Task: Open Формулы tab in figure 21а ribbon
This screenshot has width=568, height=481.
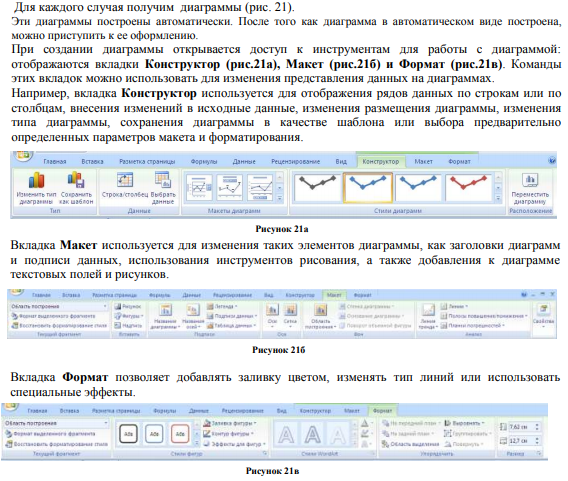Action: (204, 162)
